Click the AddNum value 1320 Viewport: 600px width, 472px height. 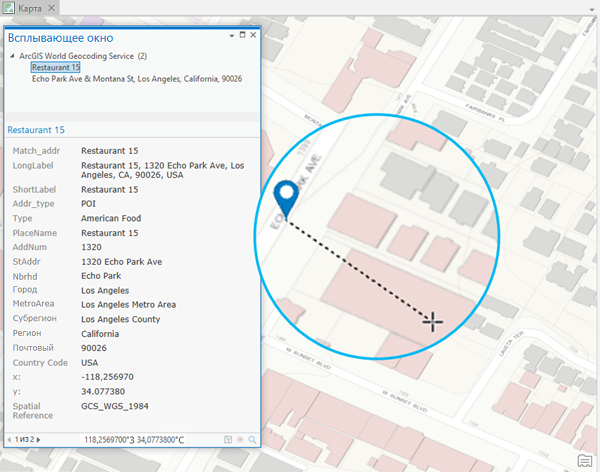point(91,247)
